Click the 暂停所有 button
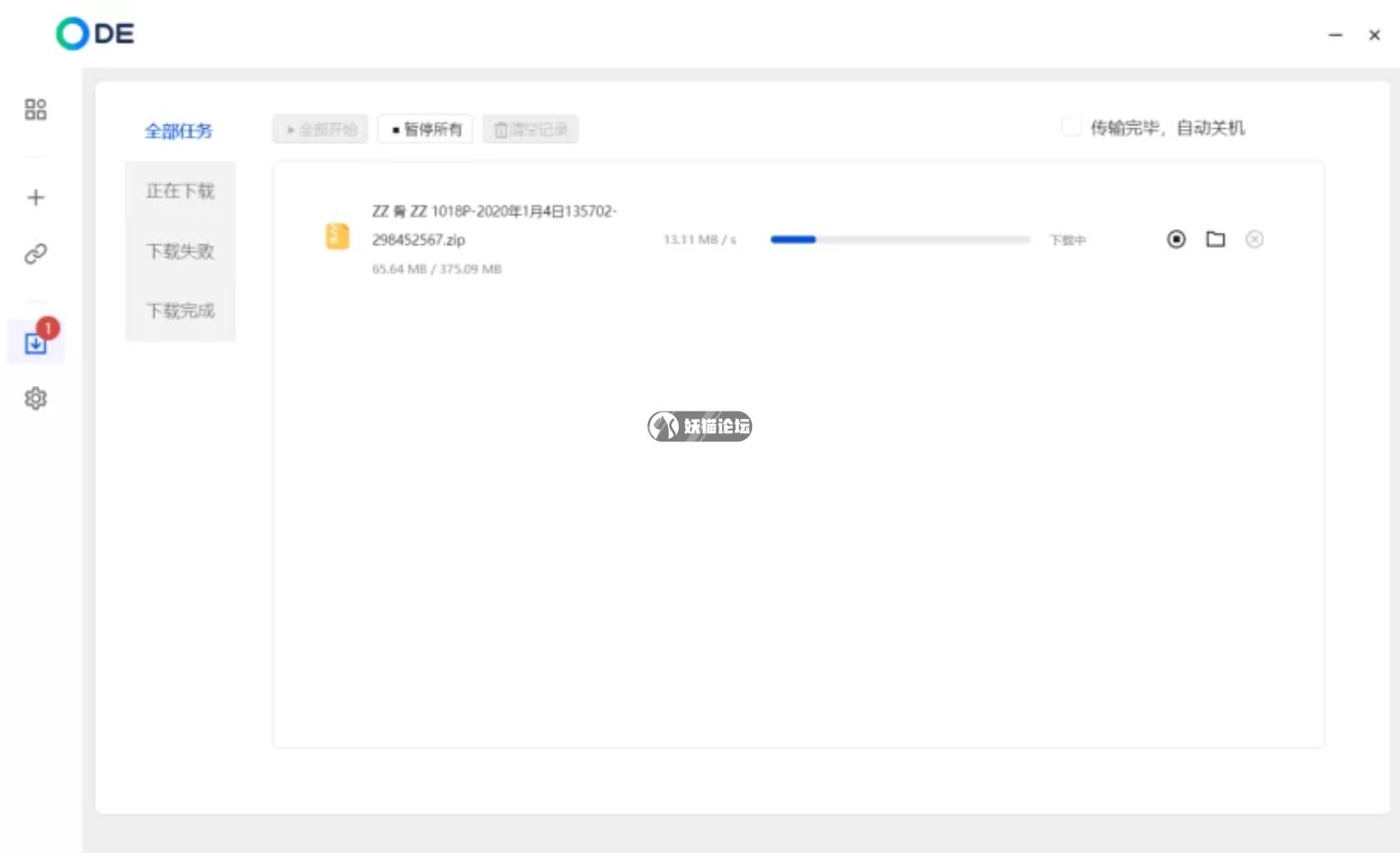The height and width of the screenshot is (853, 1400). click(x=425, y=129)
